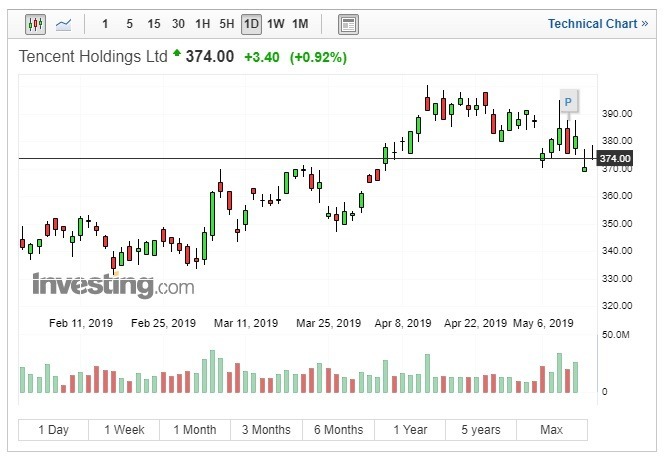This screenshot has width=671, height=461.
Task: Click the 350.00 price axis label
Action: tap(617, 224)
